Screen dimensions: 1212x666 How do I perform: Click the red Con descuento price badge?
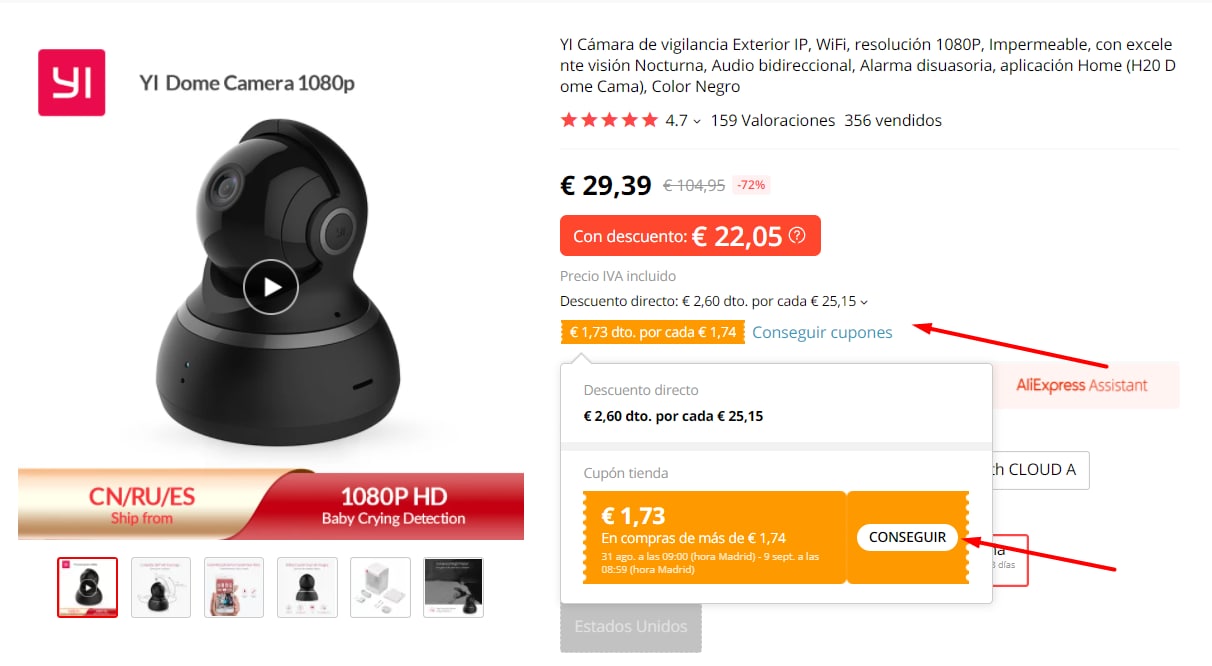(690, 236)
